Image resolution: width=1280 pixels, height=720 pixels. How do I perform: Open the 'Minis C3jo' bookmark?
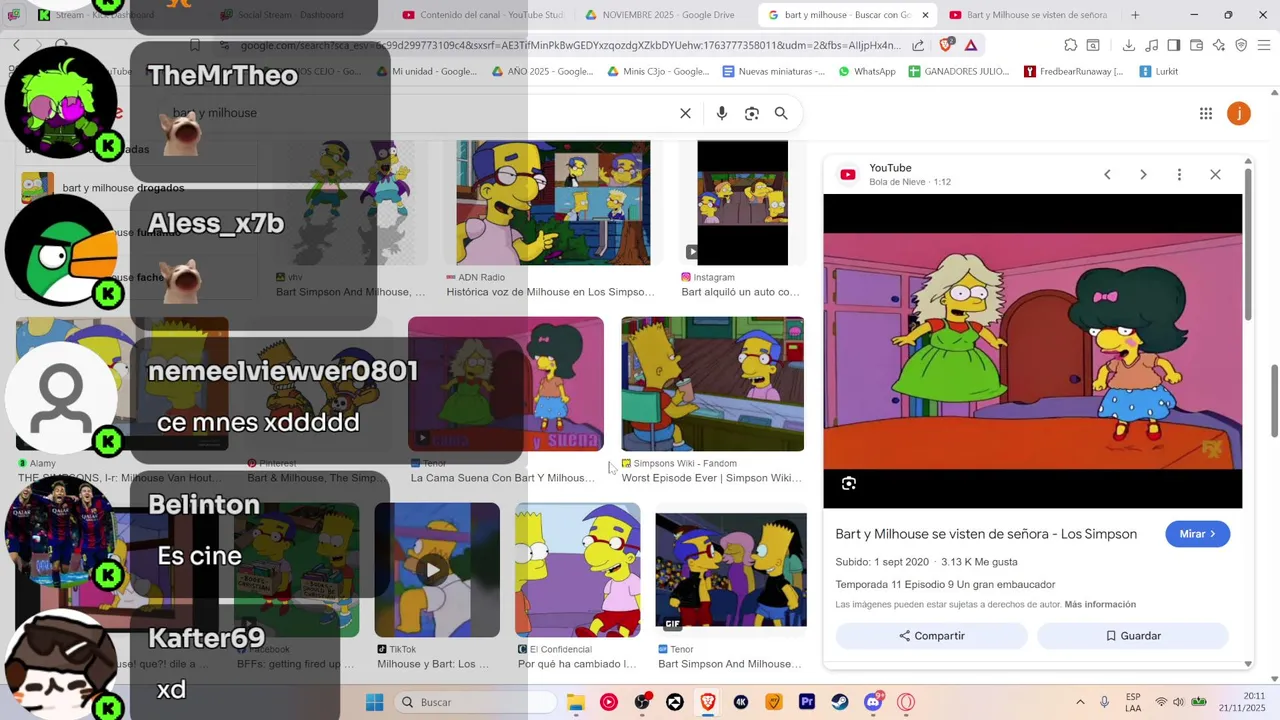[658, 72]
